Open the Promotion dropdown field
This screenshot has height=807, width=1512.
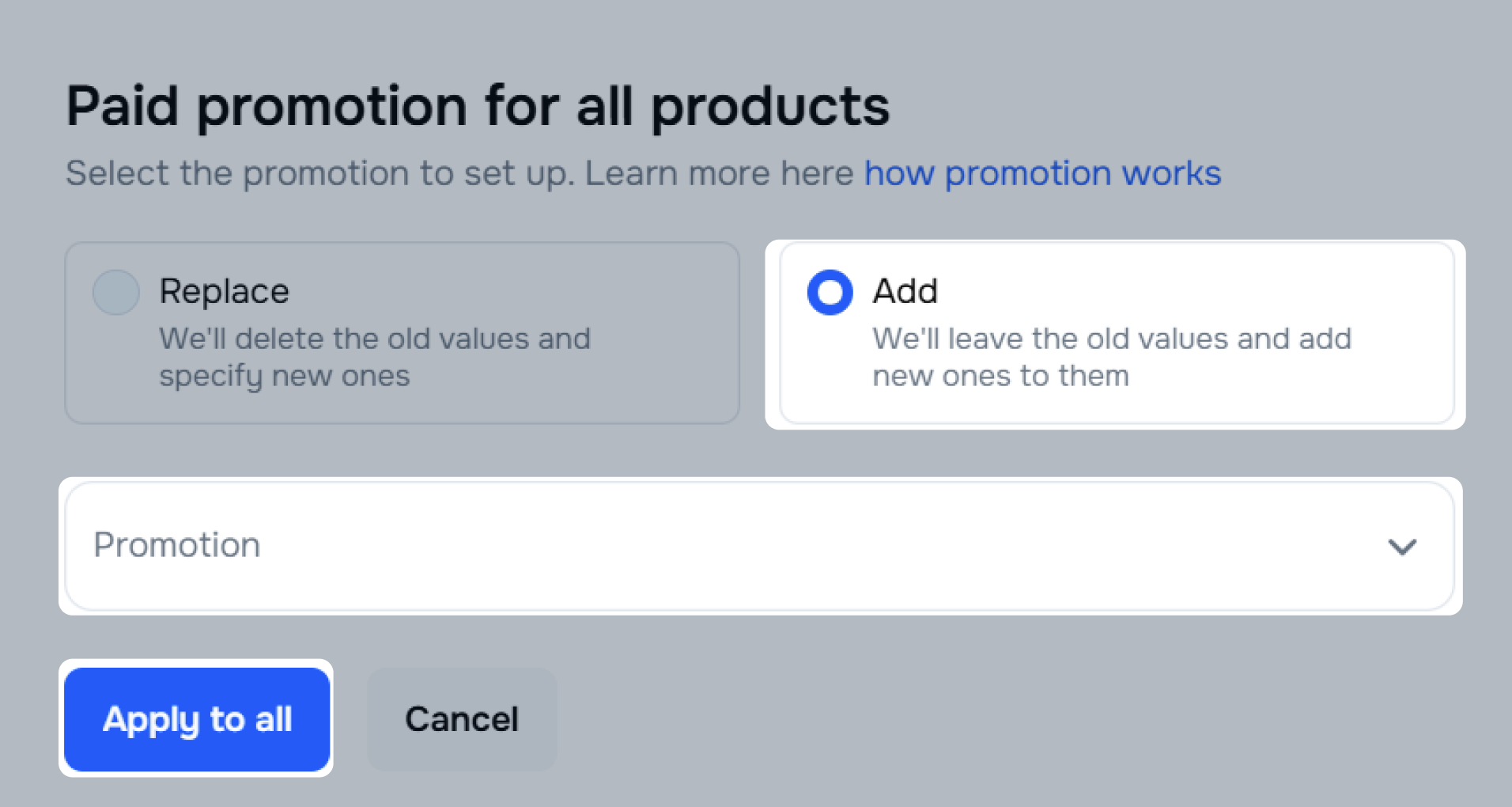pyautogui.click(x=760, y=546)
